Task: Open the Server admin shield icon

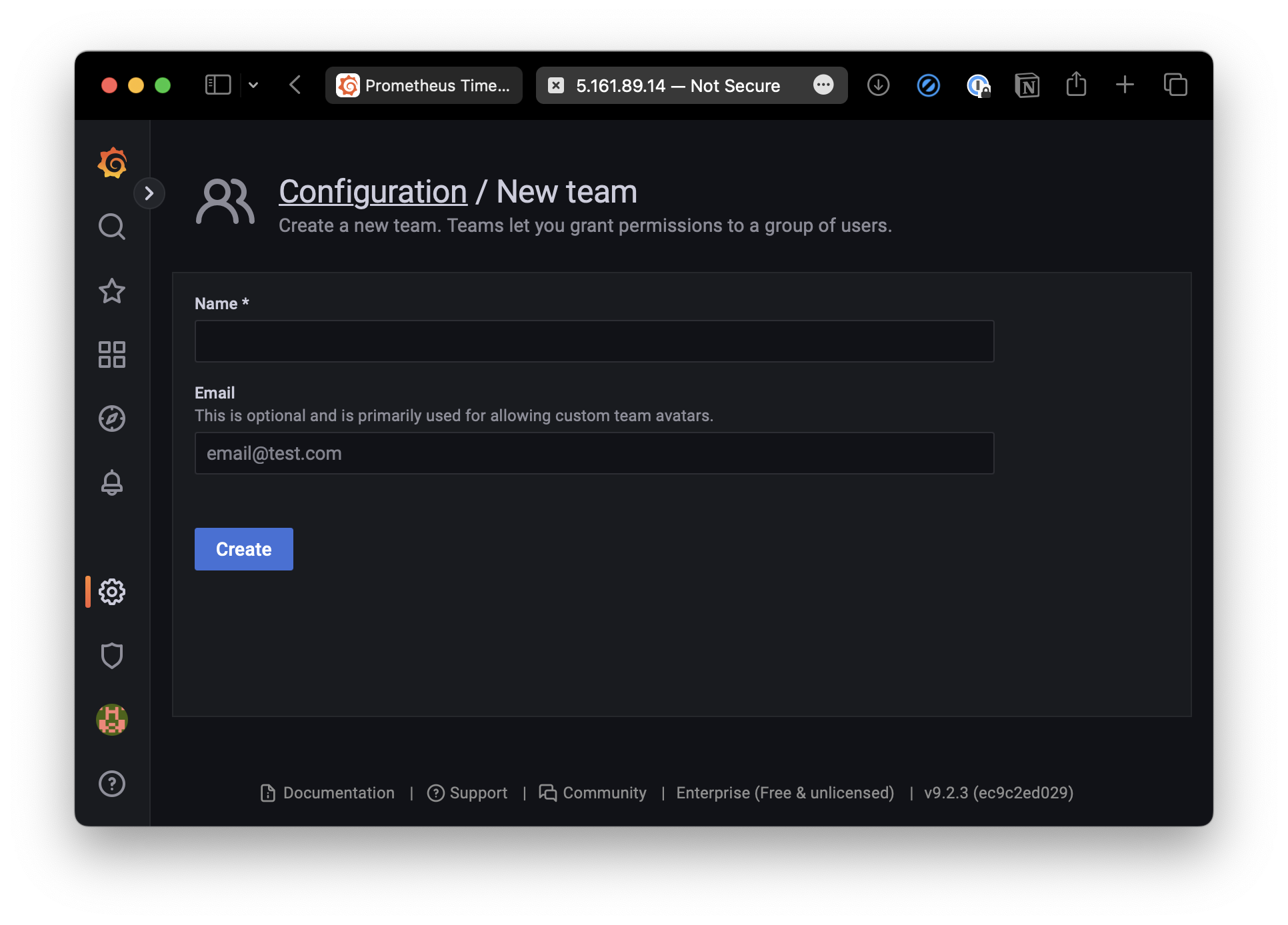Action: (112, 656)
